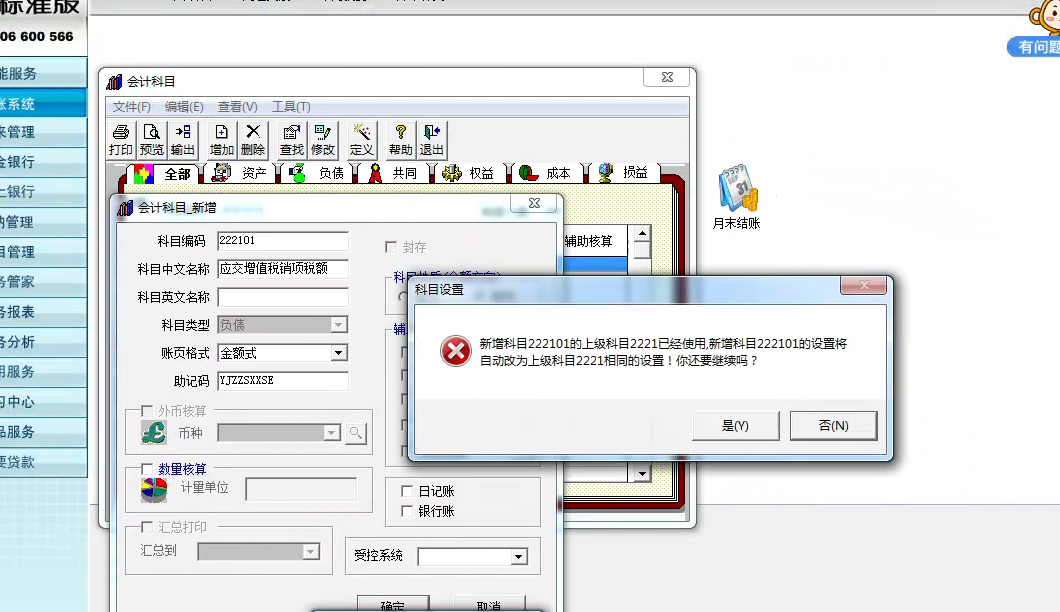This screenshot has width=1060, height=612.
Task: Toggle the 外币核算 checkbox
Action: point(147,410)
